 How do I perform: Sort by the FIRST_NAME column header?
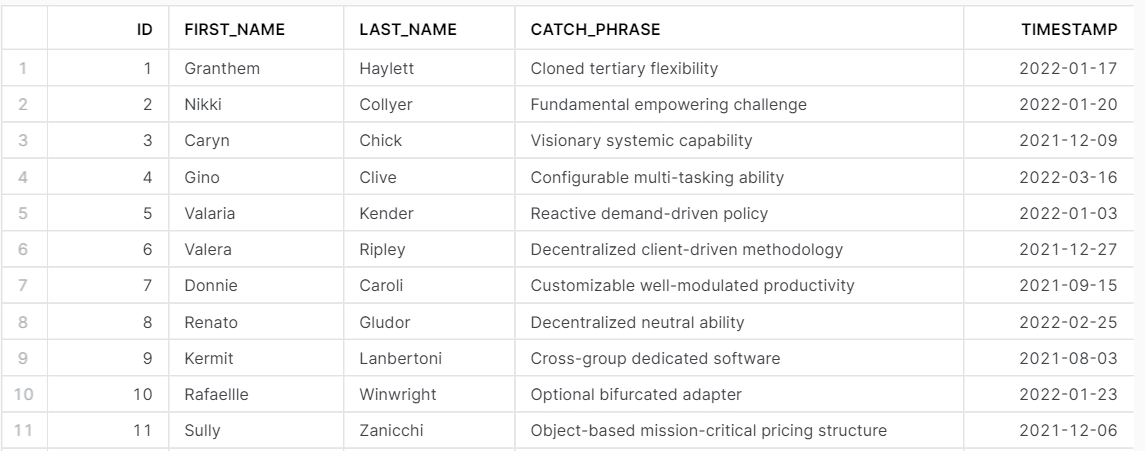[x=234, y=30]
